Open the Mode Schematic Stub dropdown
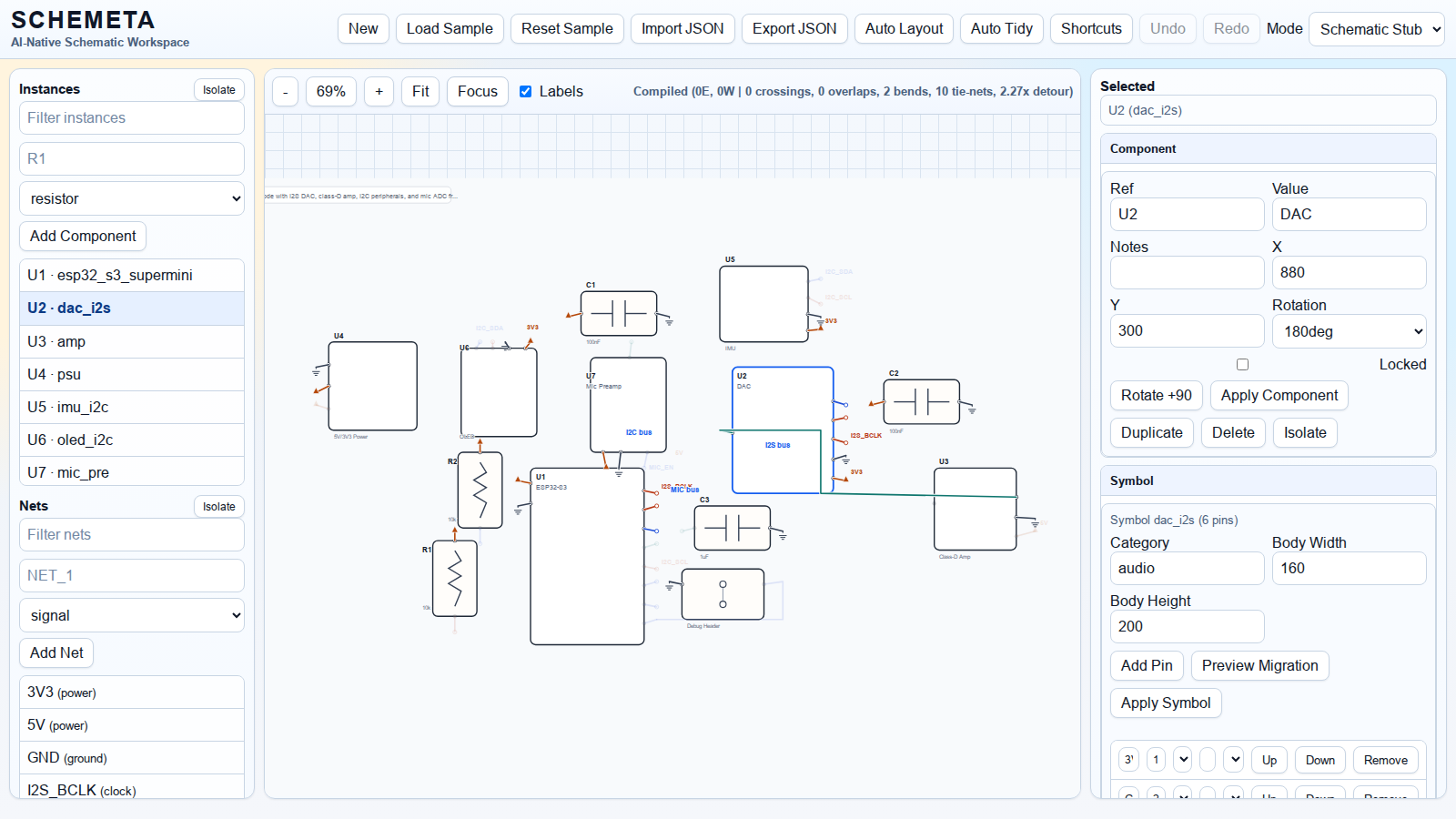Screen dimensions: 1456x819 click(x=1376, y=29)
